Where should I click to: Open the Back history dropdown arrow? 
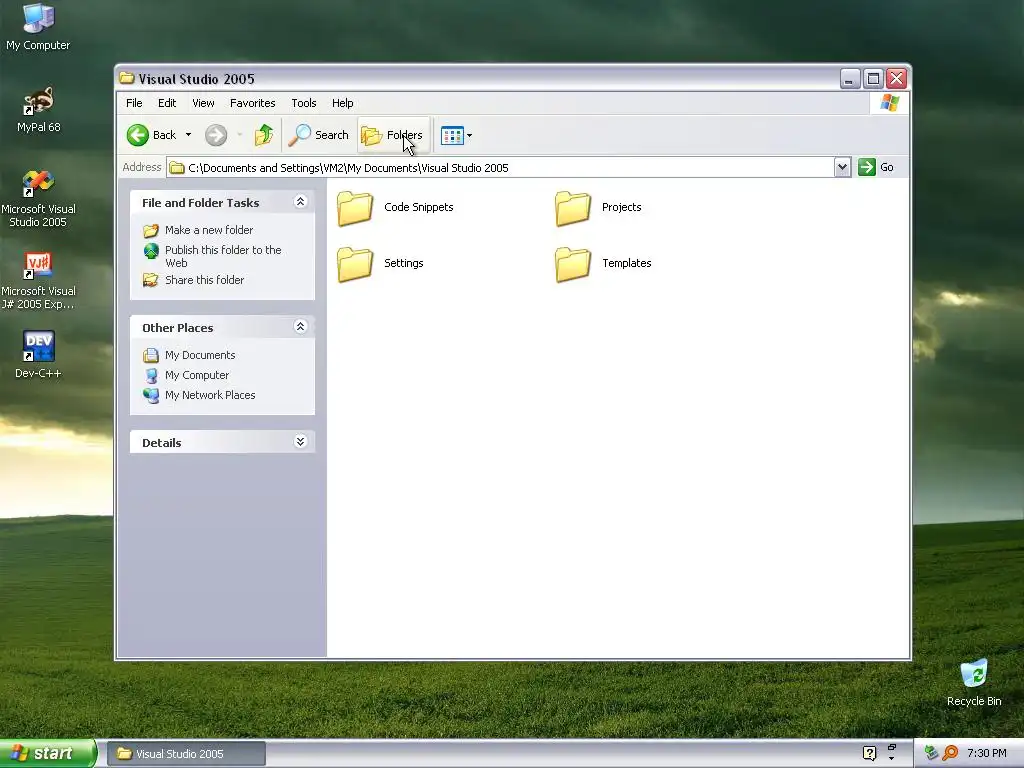[x=188, y=135]
